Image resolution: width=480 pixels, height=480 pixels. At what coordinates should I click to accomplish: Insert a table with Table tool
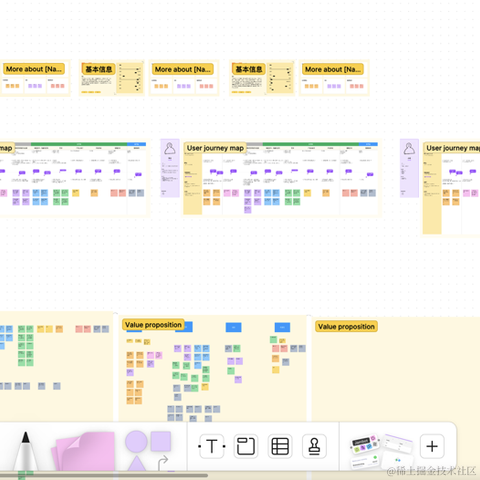(x=280, y=446)
